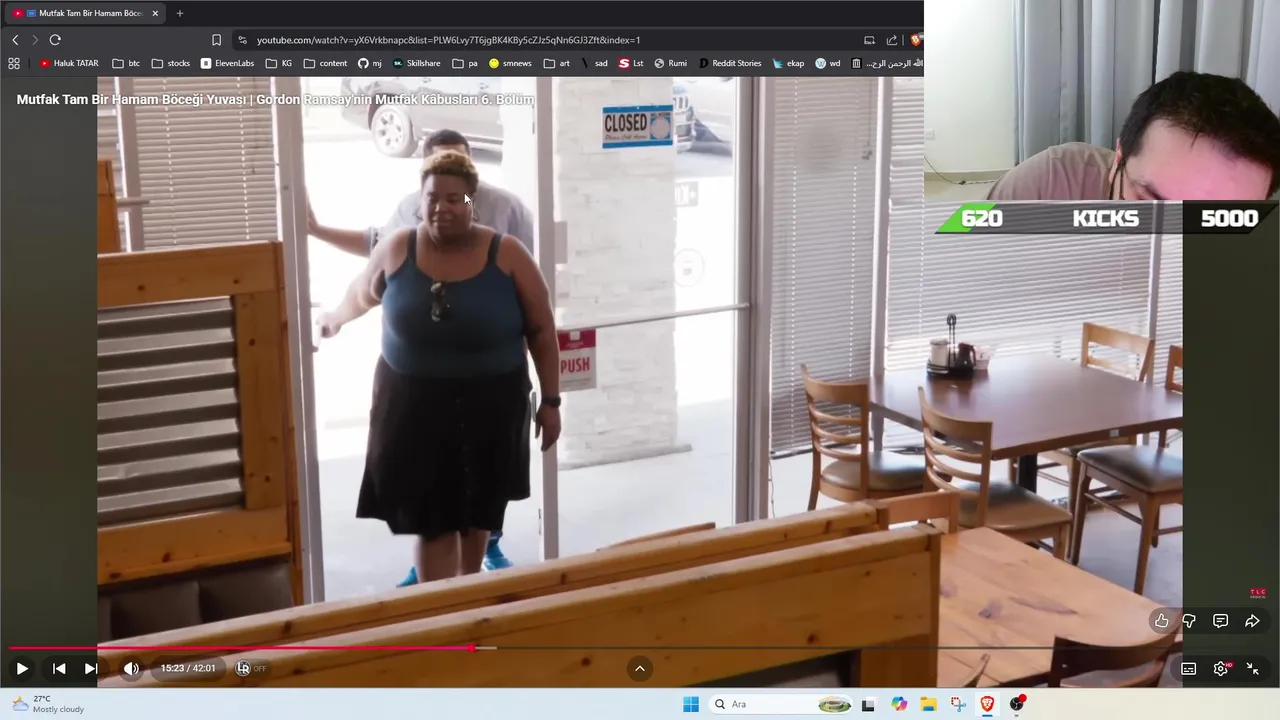1280x720 pixels.
Task: Toggle subtitles/closed captions
Action: coord(1188,669)
